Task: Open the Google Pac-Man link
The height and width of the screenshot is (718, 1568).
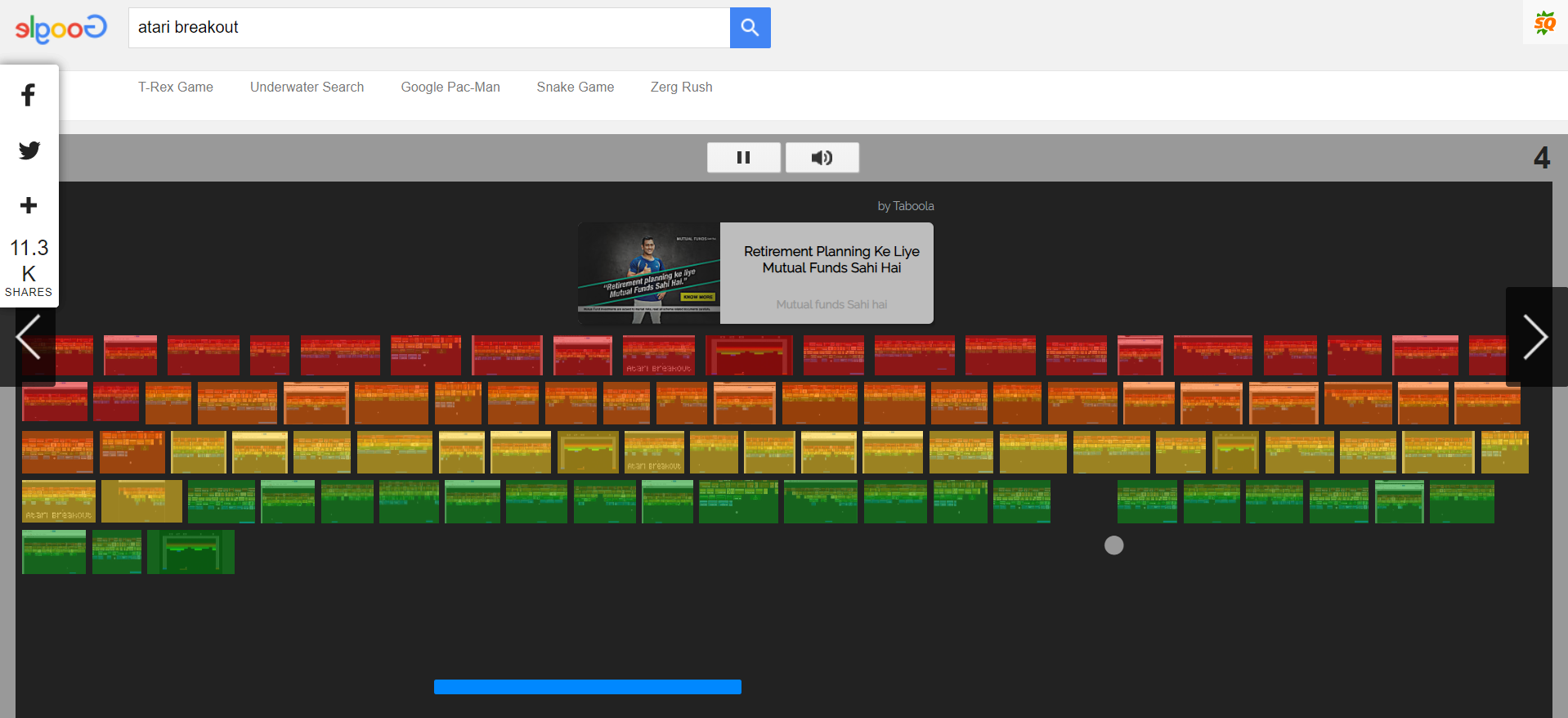Action: pyautogui.click(x=450, y=87)
